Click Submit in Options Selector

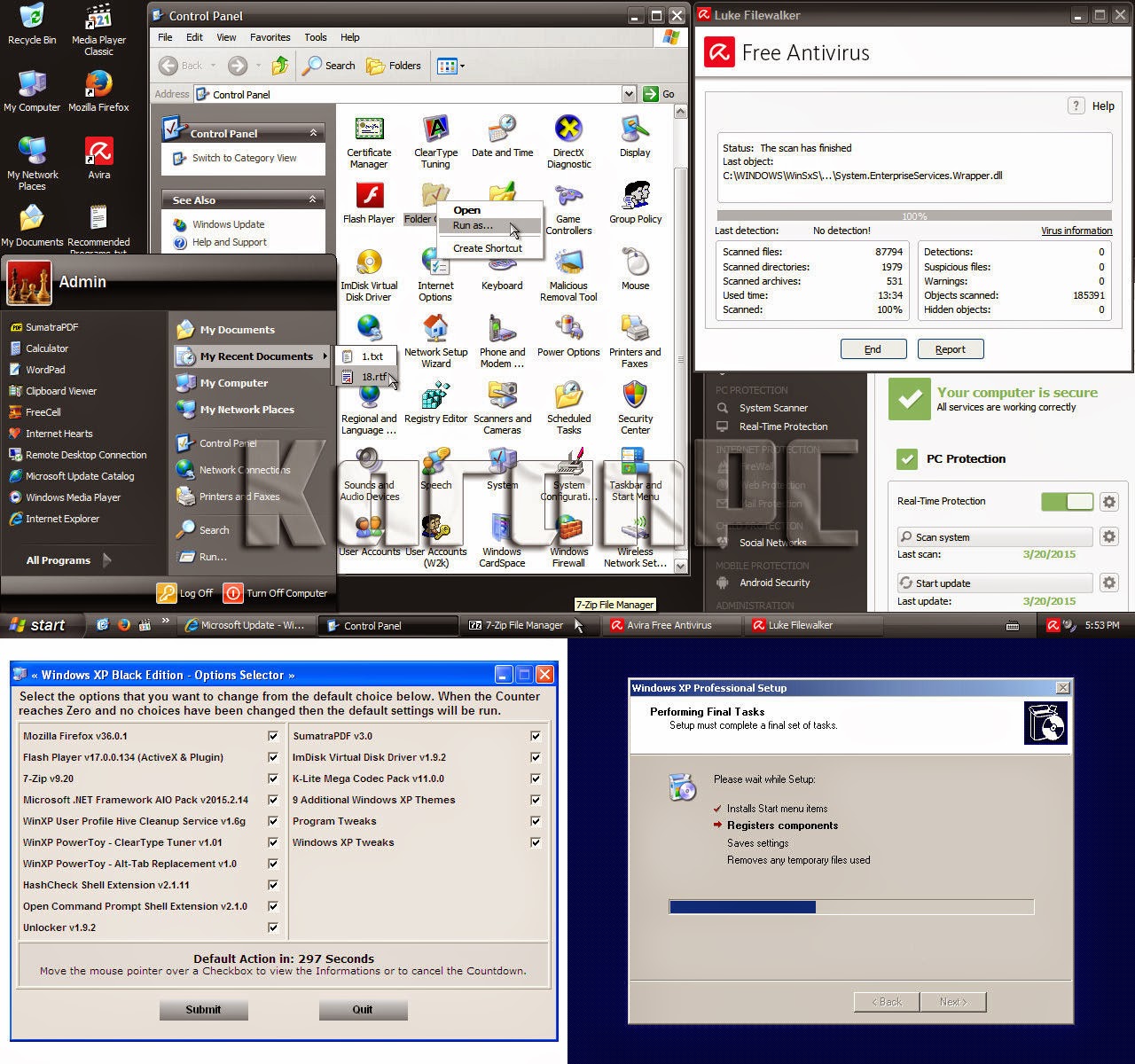click(203, 1009)
